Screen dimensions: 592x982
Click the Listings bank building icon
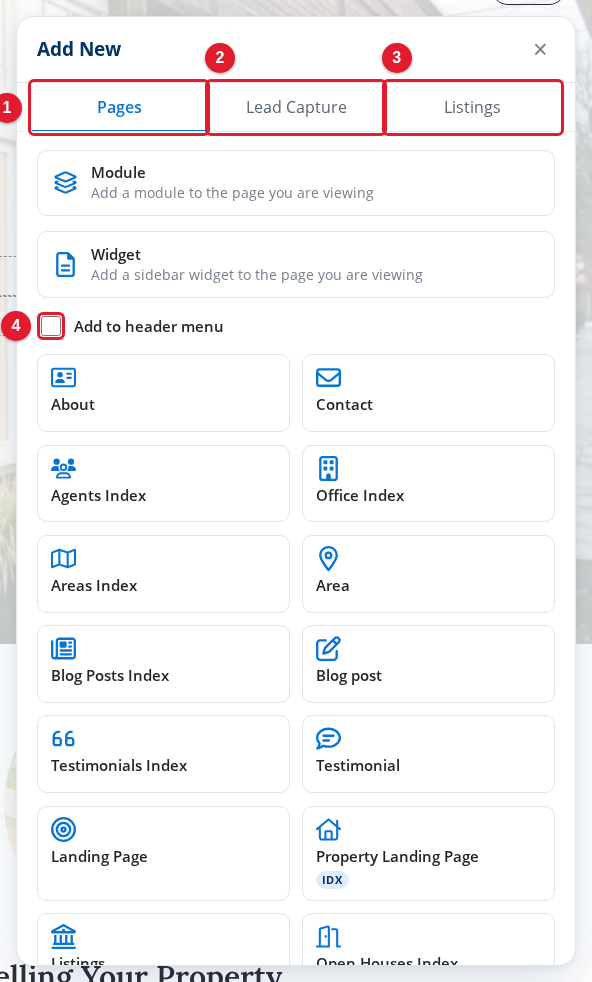tap(63, 936)
